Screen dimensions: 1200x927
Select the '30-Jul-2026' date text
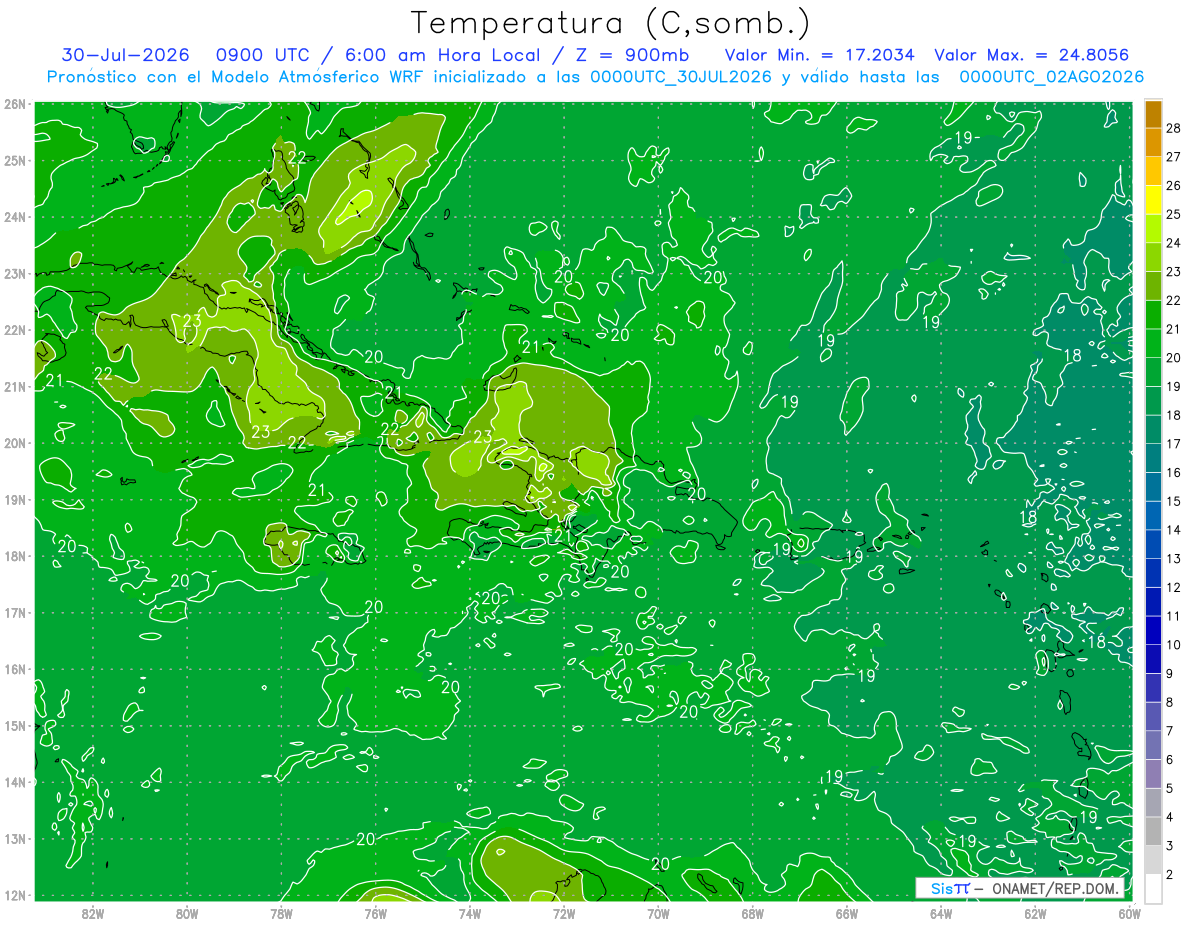(127, 55)
